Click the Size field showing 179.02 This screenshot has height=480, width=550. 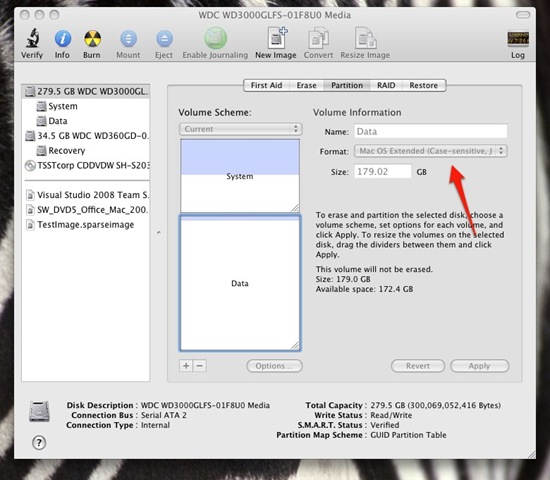click(382, 172)
